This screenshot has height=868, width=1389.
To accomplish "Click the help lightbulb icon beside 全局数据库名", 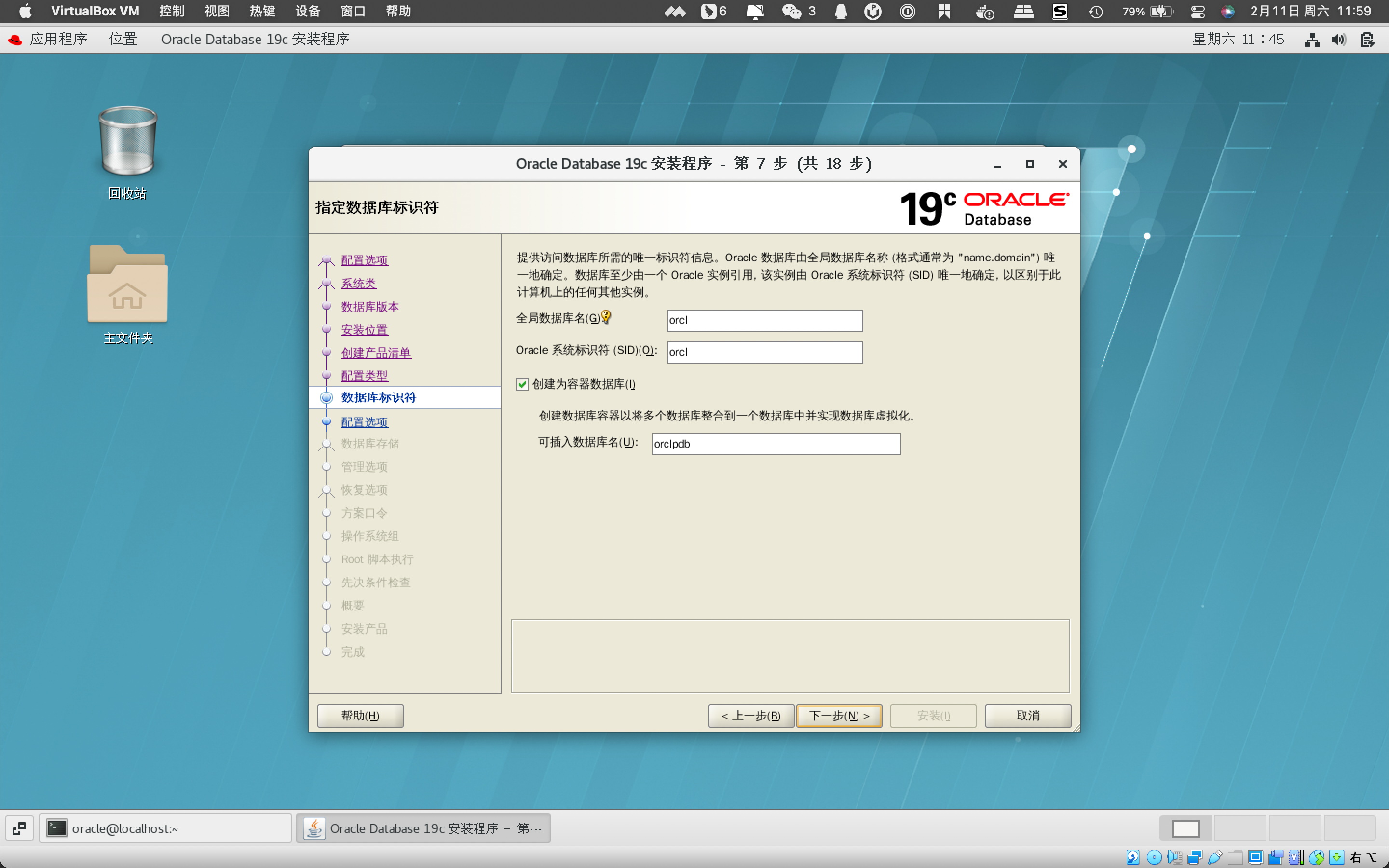I will (606, 317).
